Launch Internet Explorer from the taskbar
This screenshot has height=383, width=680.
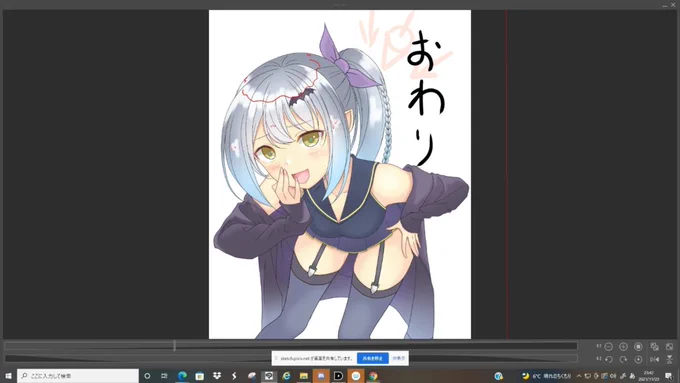[x=286, y=376]
